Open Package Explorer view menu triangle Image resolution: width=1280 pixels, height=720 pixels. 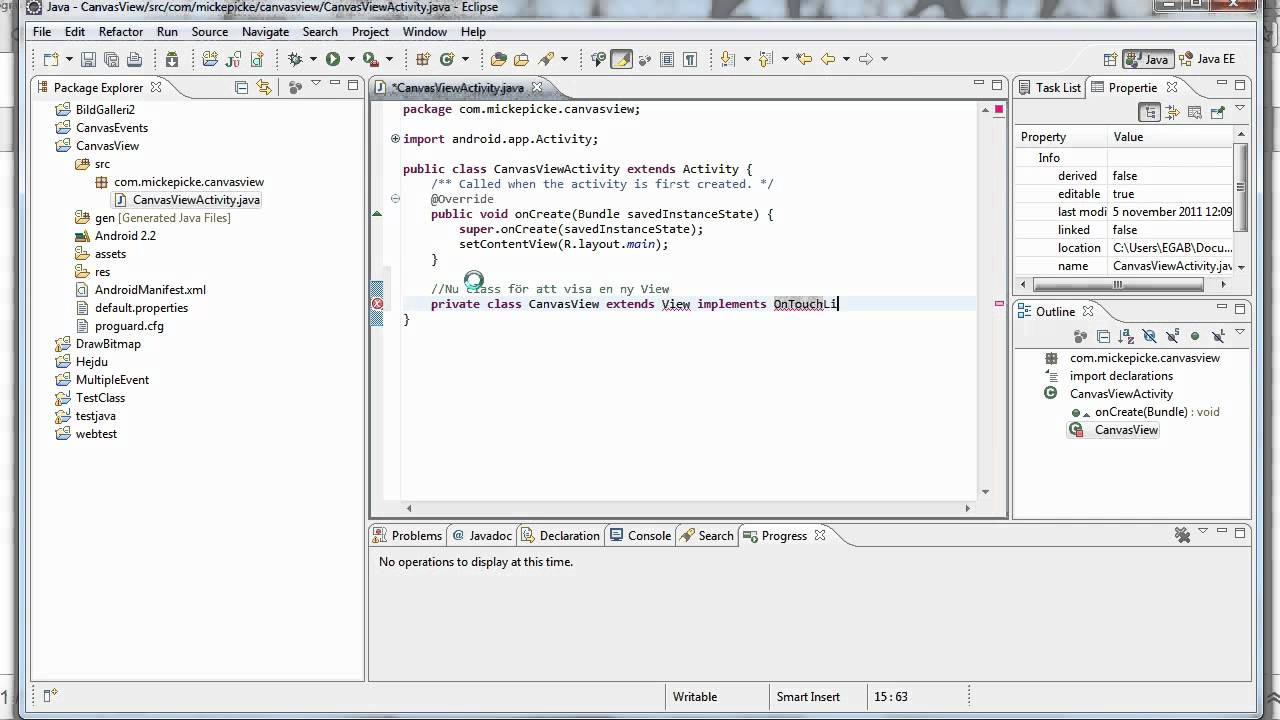(316, 84)
